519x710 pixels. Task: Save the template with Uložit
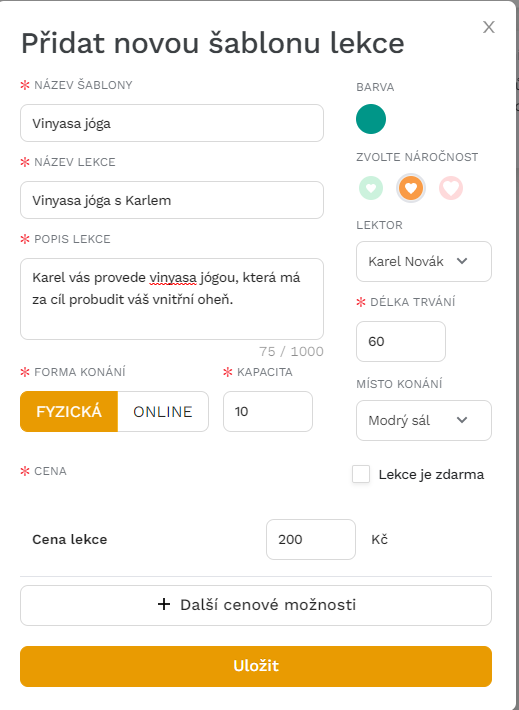tap(256, 666)
